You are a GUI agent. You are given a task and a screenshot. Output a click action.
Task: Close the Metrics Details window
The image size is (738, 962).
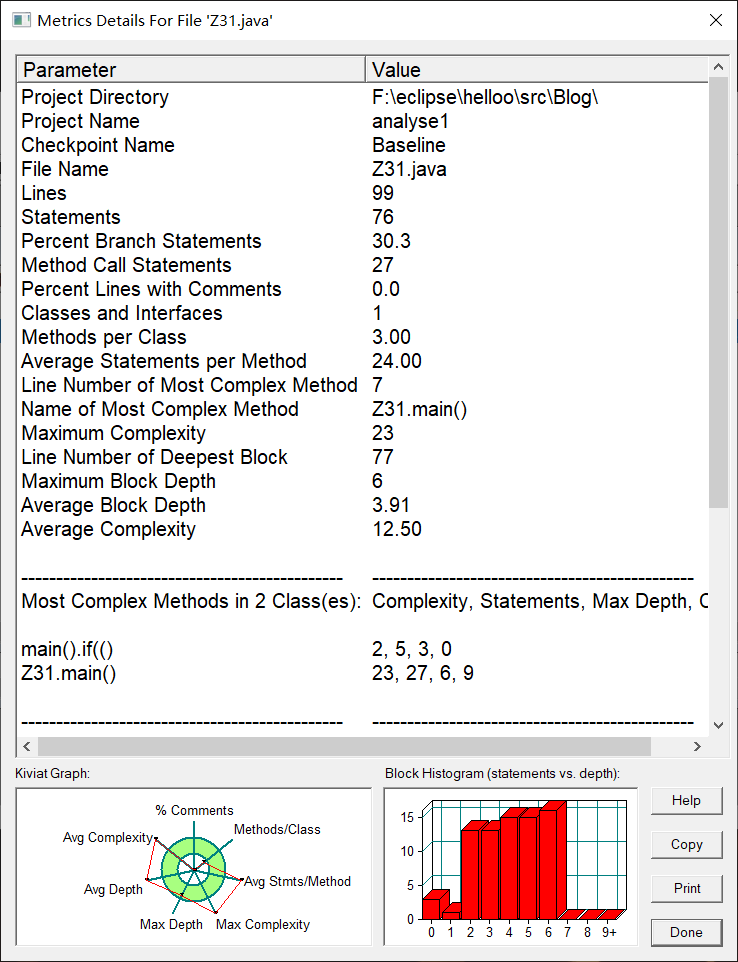tap(715, 20)
